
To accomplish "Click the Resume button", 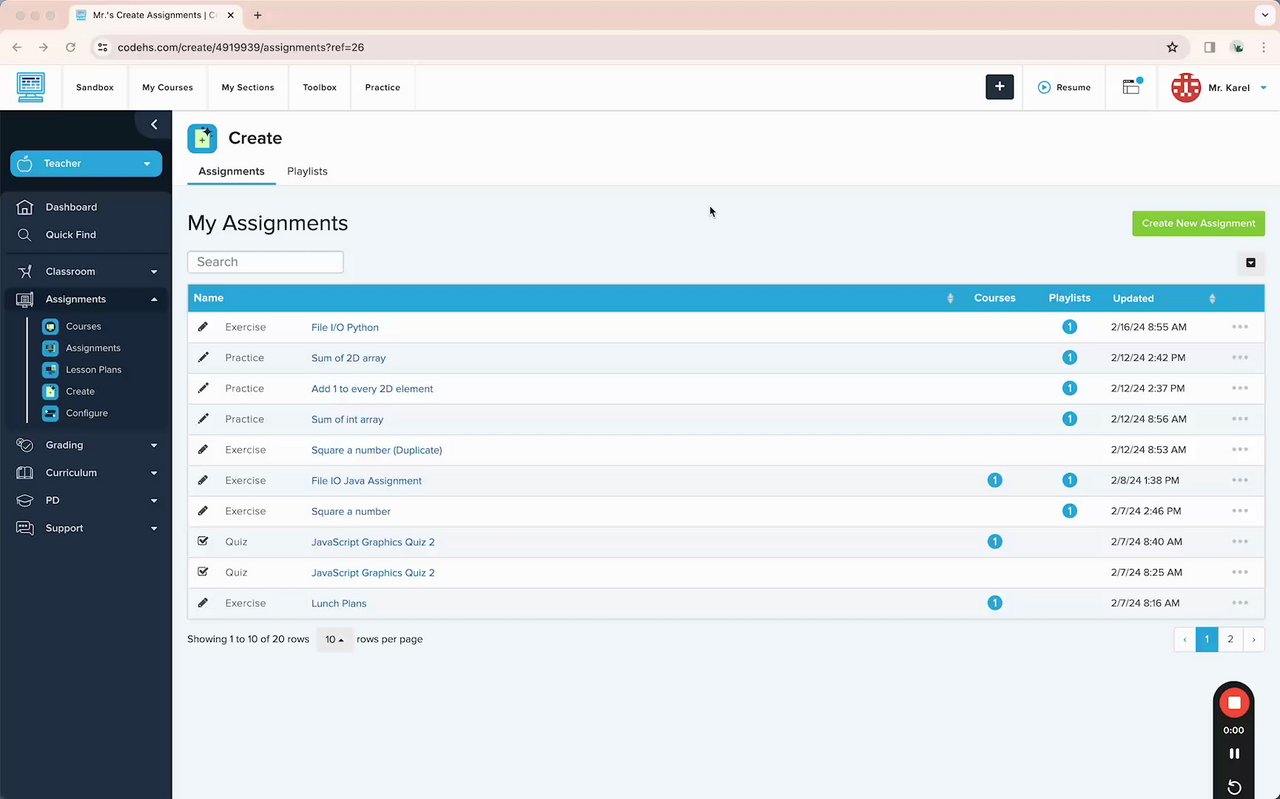I will 1064,88.
